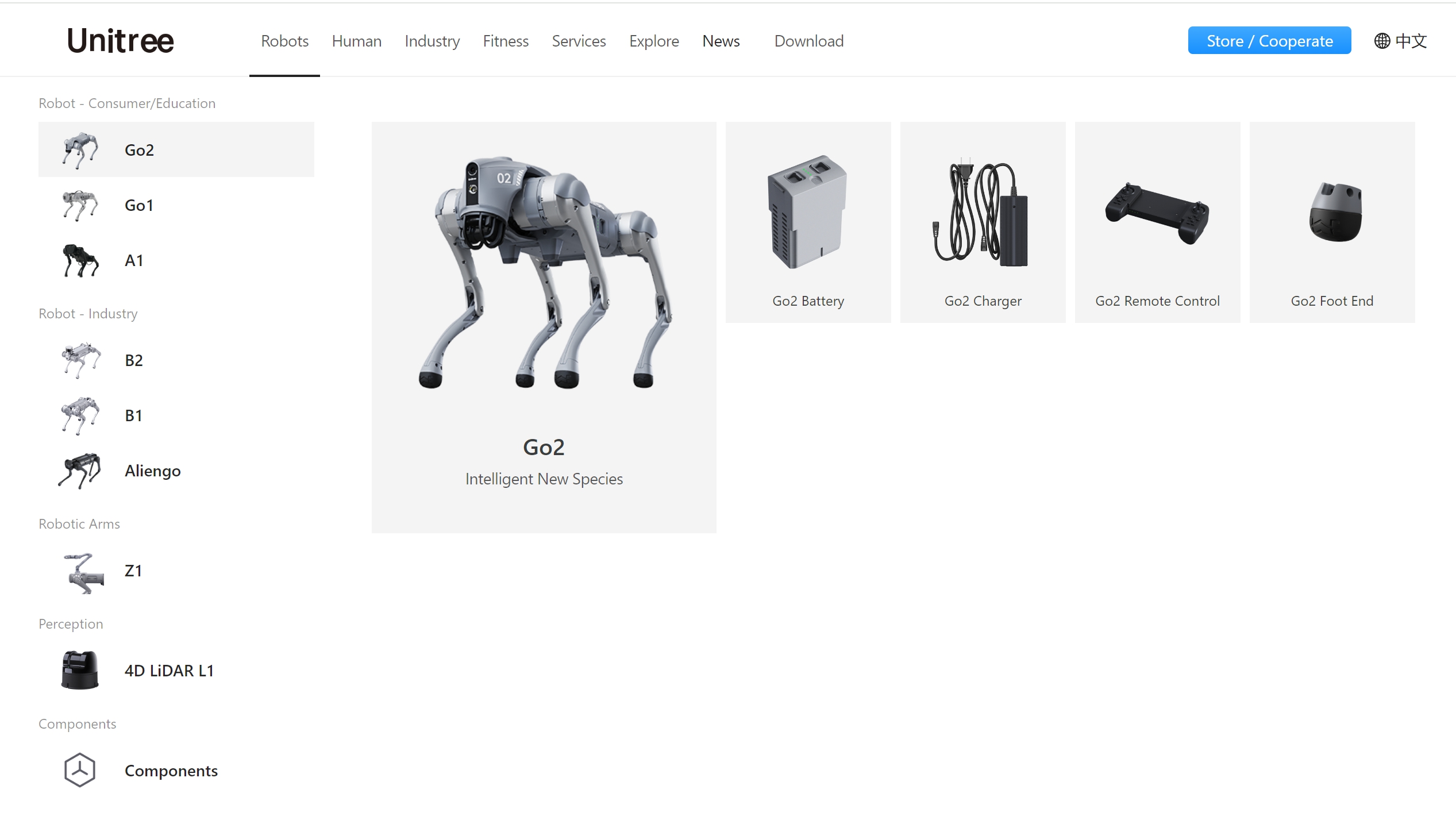
Task: Choose the Aliengo robot icon
Action: (80, 471)
